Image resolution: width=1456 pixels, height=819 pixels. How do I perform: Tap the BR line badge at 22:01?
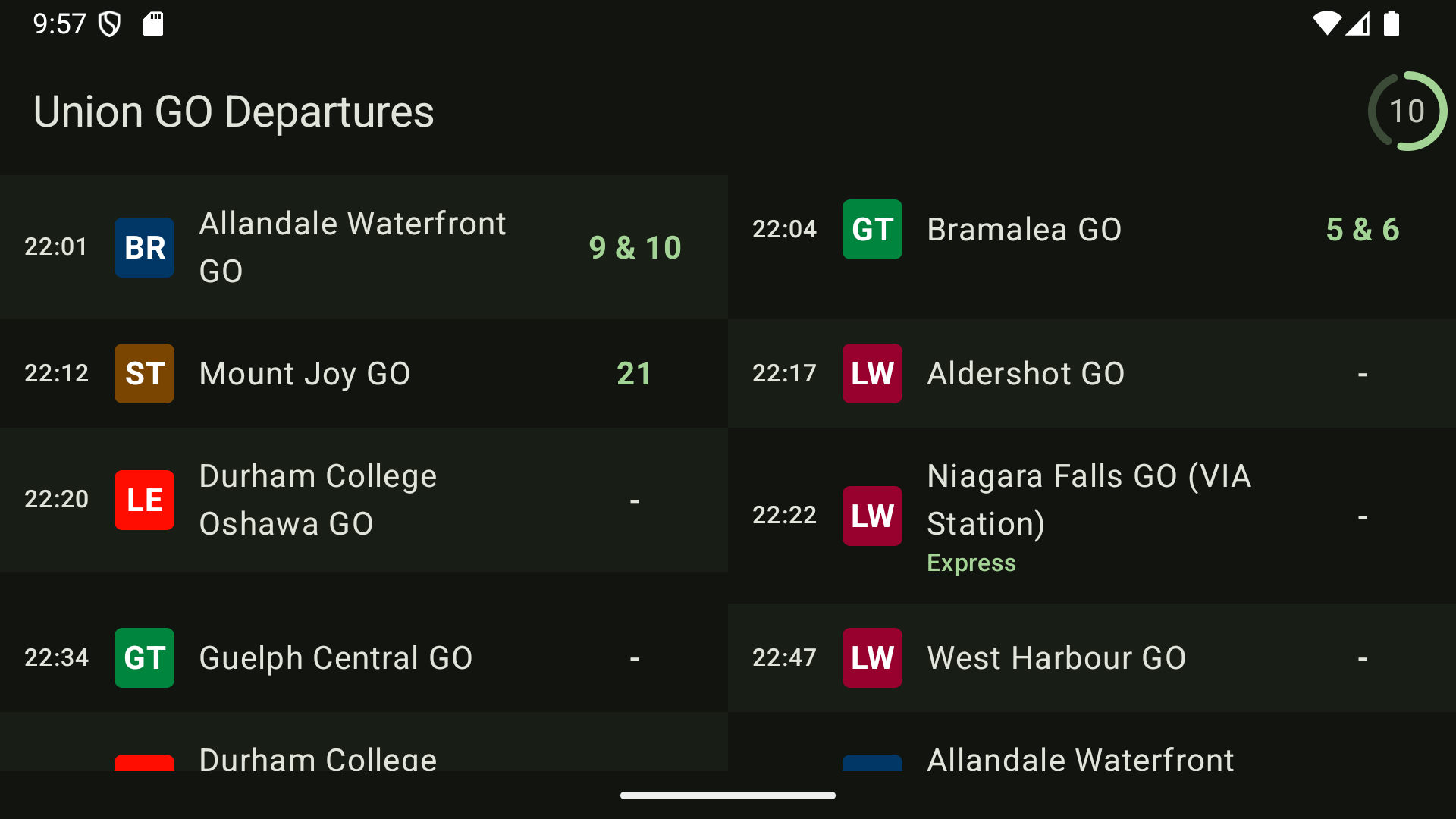click(x=144, y=247)
